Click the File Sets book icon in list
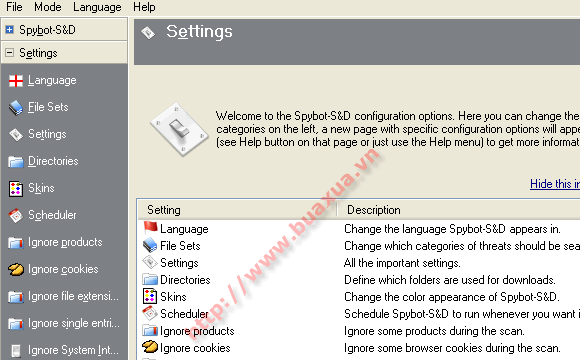The image size is (580, 360). [x=150, y=245]
